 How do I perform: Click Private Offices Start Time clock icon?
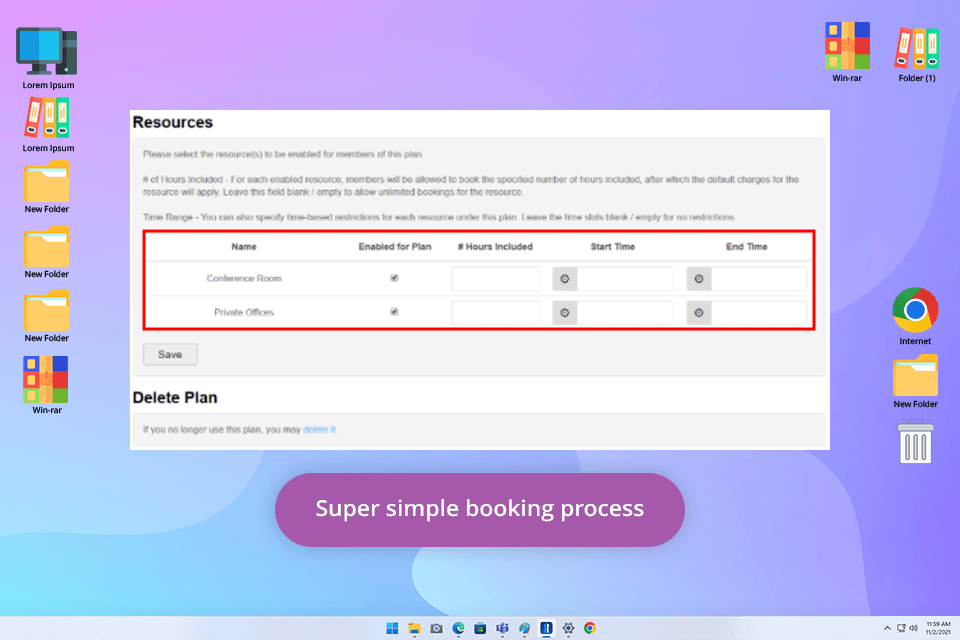(564, 313)
